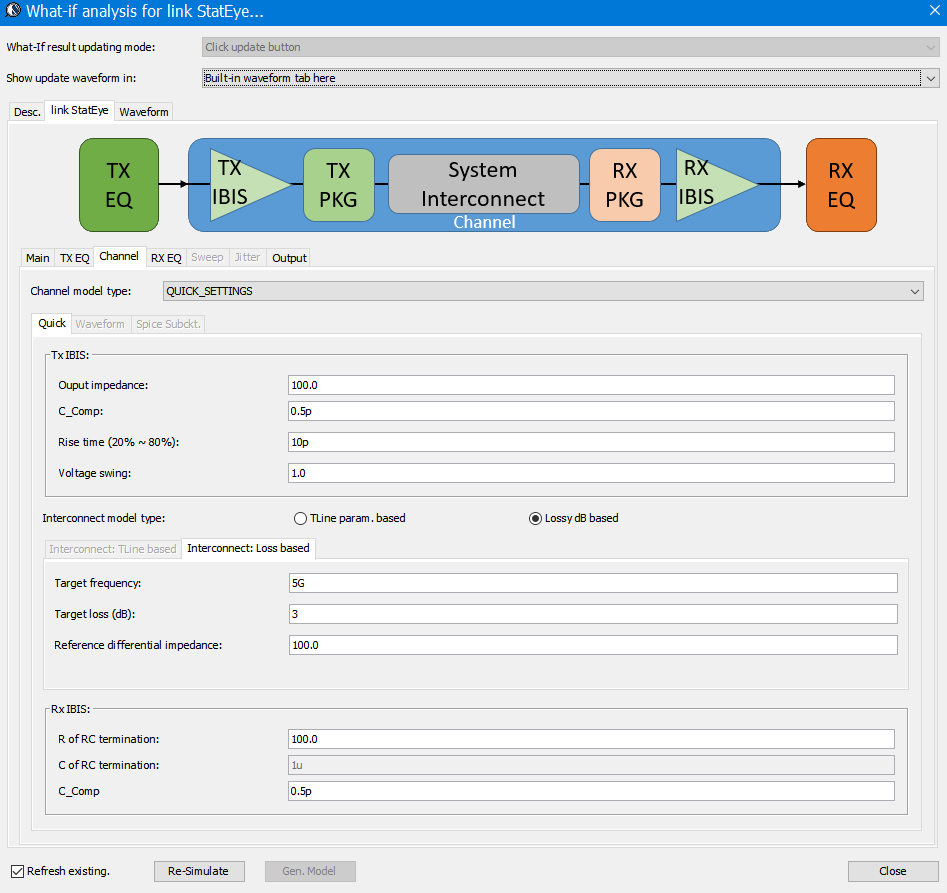Click the green TX EQ block
Viewport: 947px width, 893px height.
[x=119, y=185]
